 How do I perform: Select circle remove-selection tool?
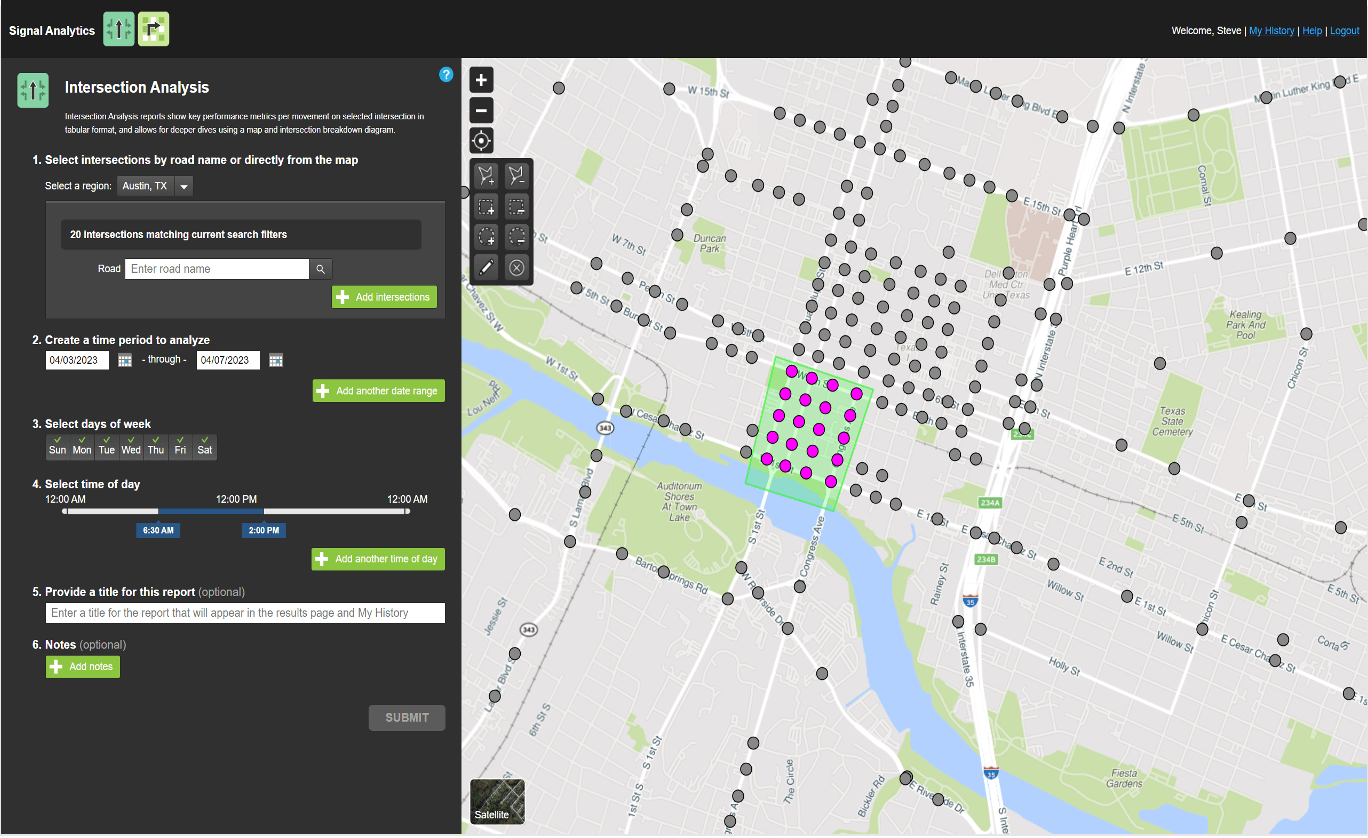point(517,236)
